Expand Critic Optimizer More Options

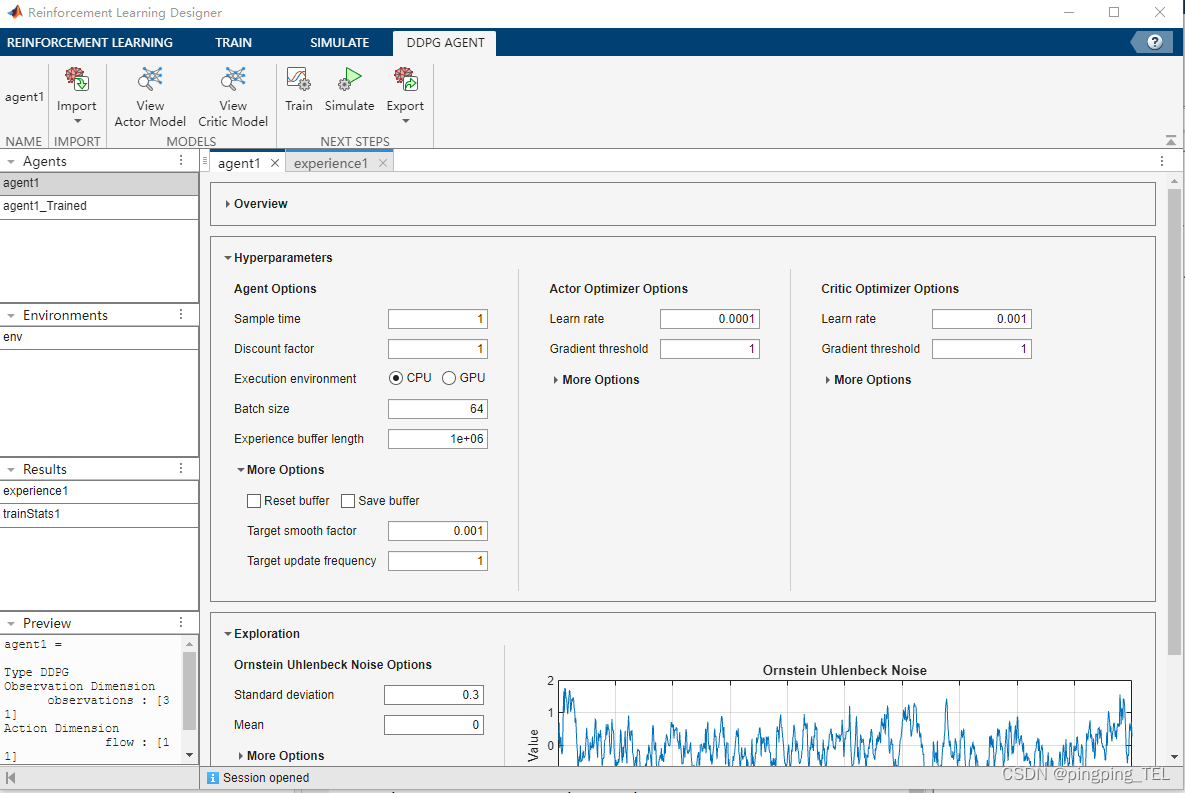coord(828,380)
